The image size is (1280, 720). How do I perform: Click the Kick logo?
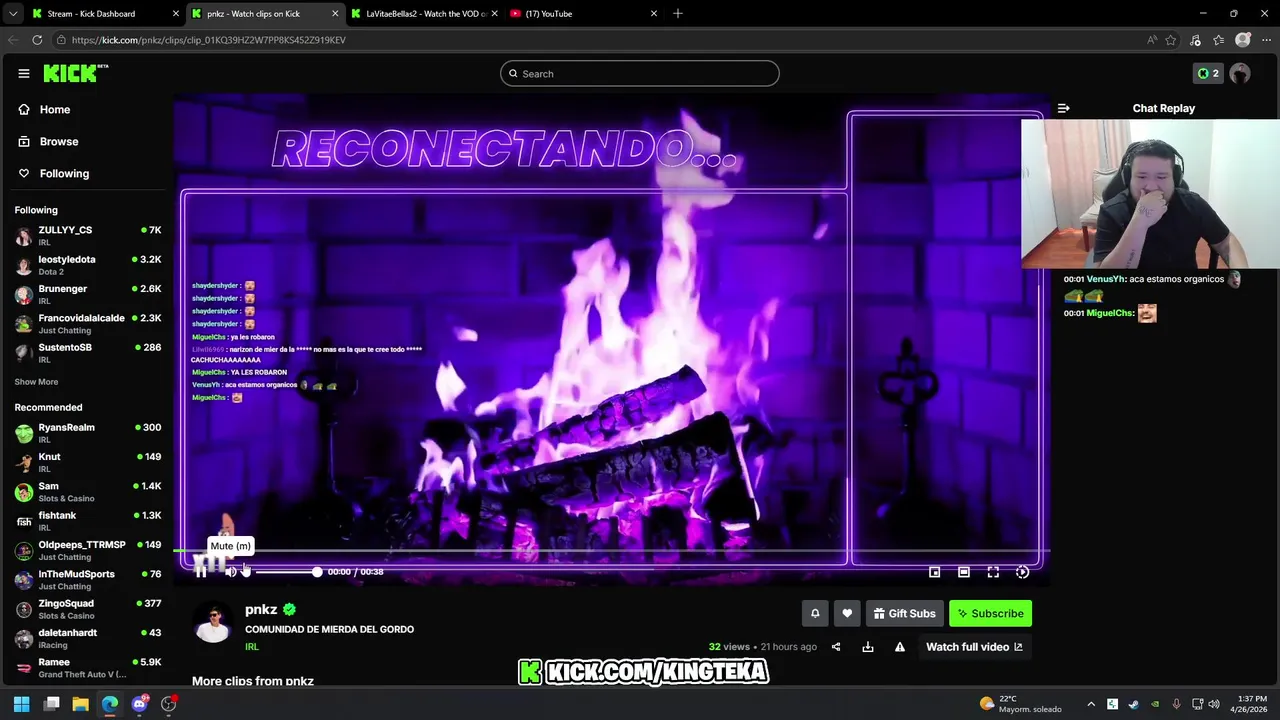(75, 73)
